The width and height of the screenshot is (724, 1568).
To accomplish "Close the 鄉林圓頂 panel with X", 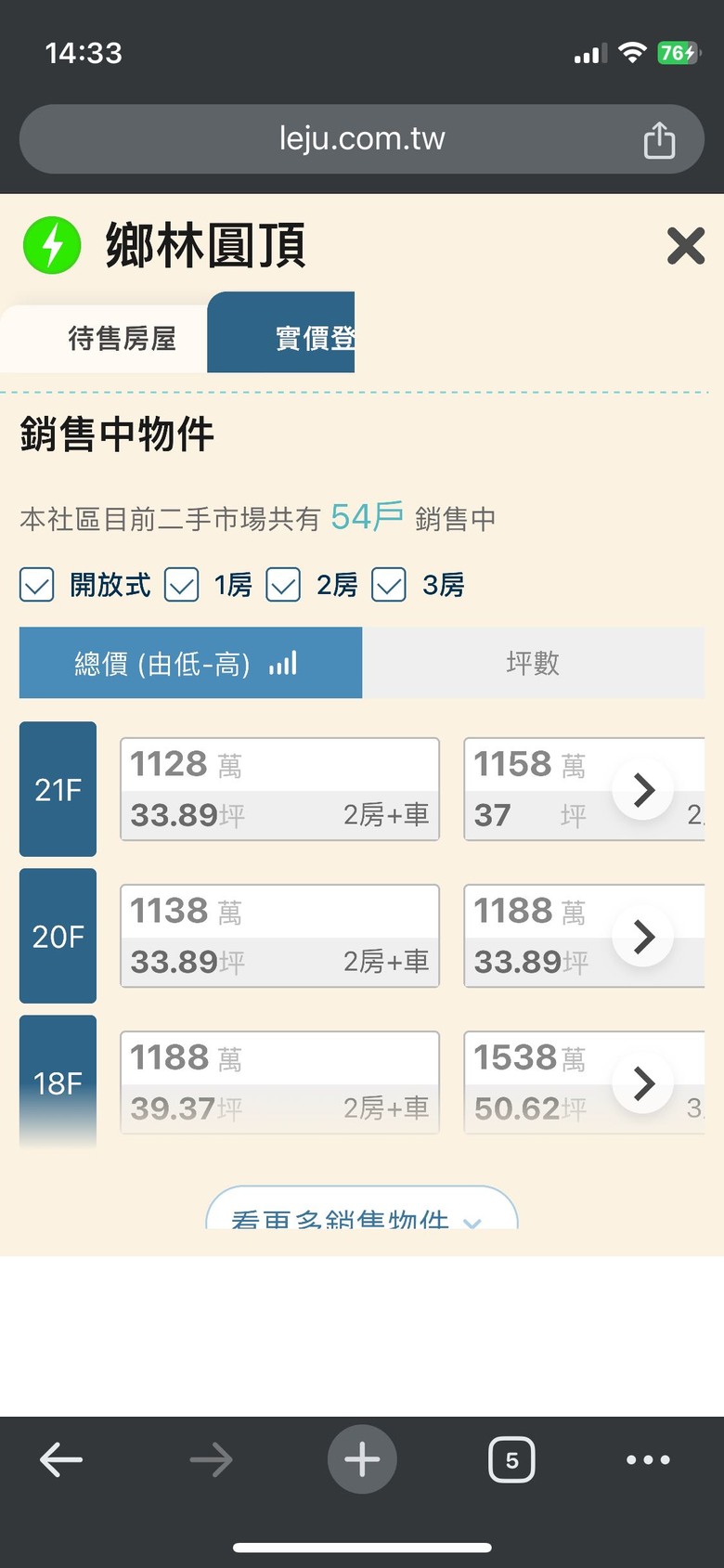I will click(x=686, y=246).
